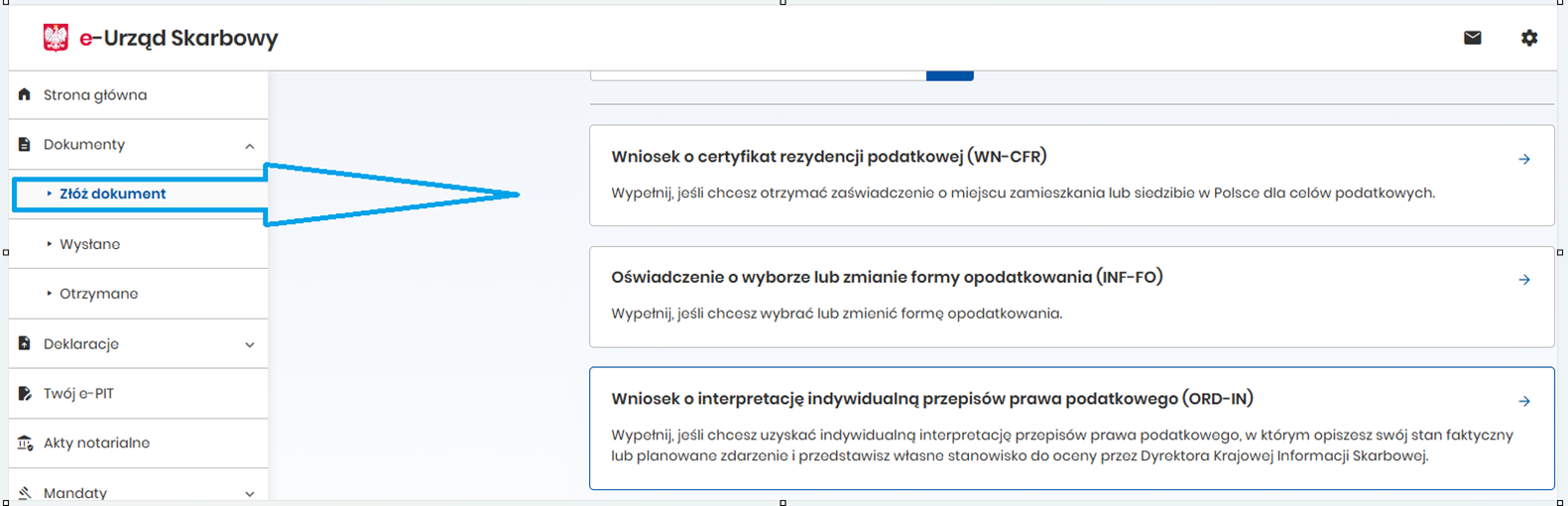Open the mail envelope icon
The height and width of the screenshot is (506, 1568).
1473,38
